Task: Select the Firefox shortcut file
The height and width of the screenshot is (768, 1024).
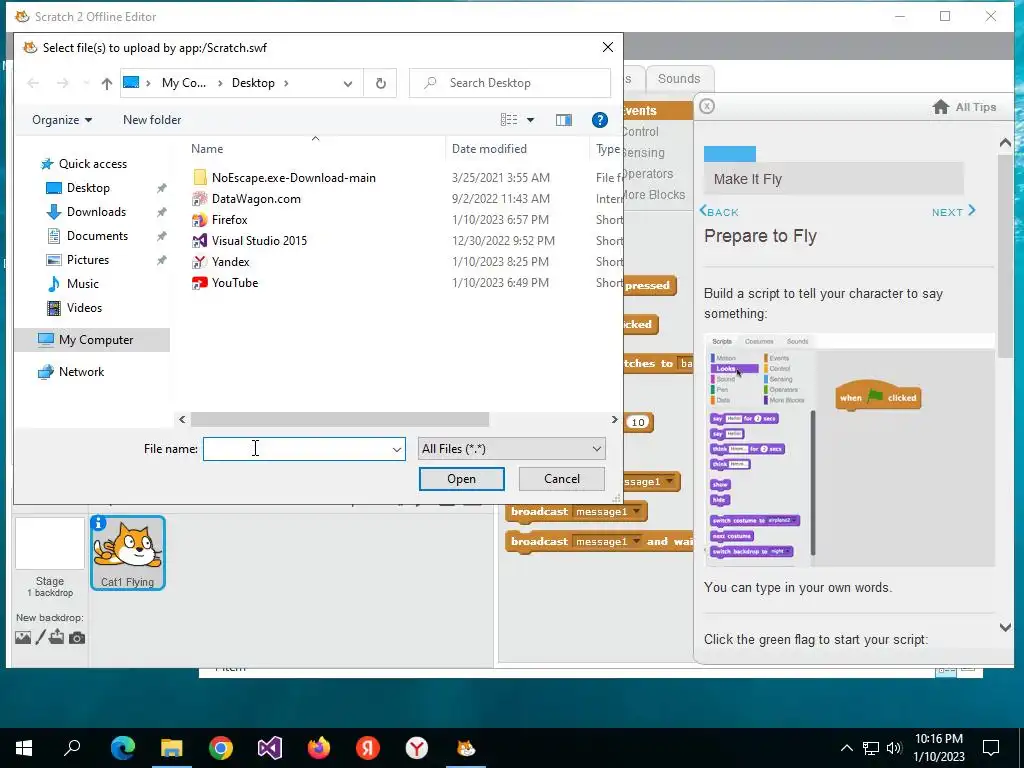Action: (x=229, y=219)
